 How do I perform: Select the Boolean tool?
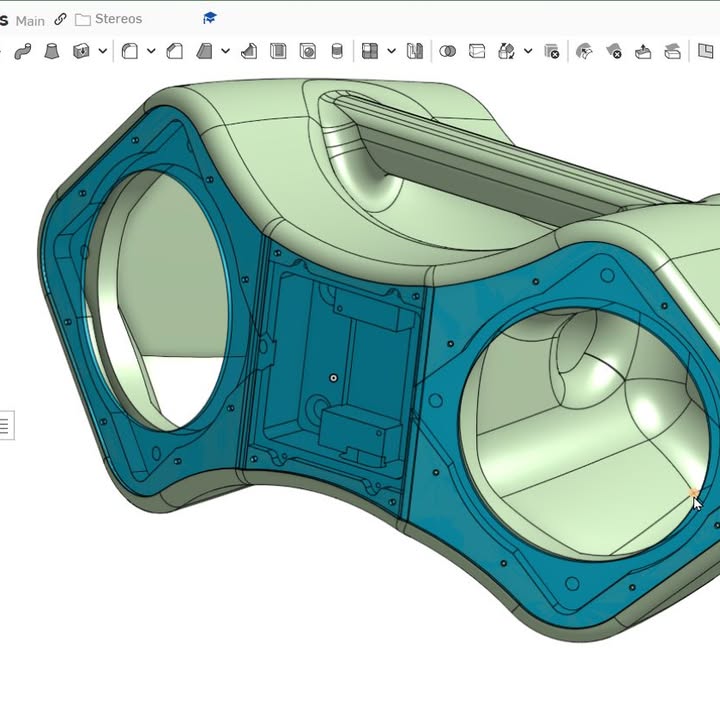click(447, 51)
